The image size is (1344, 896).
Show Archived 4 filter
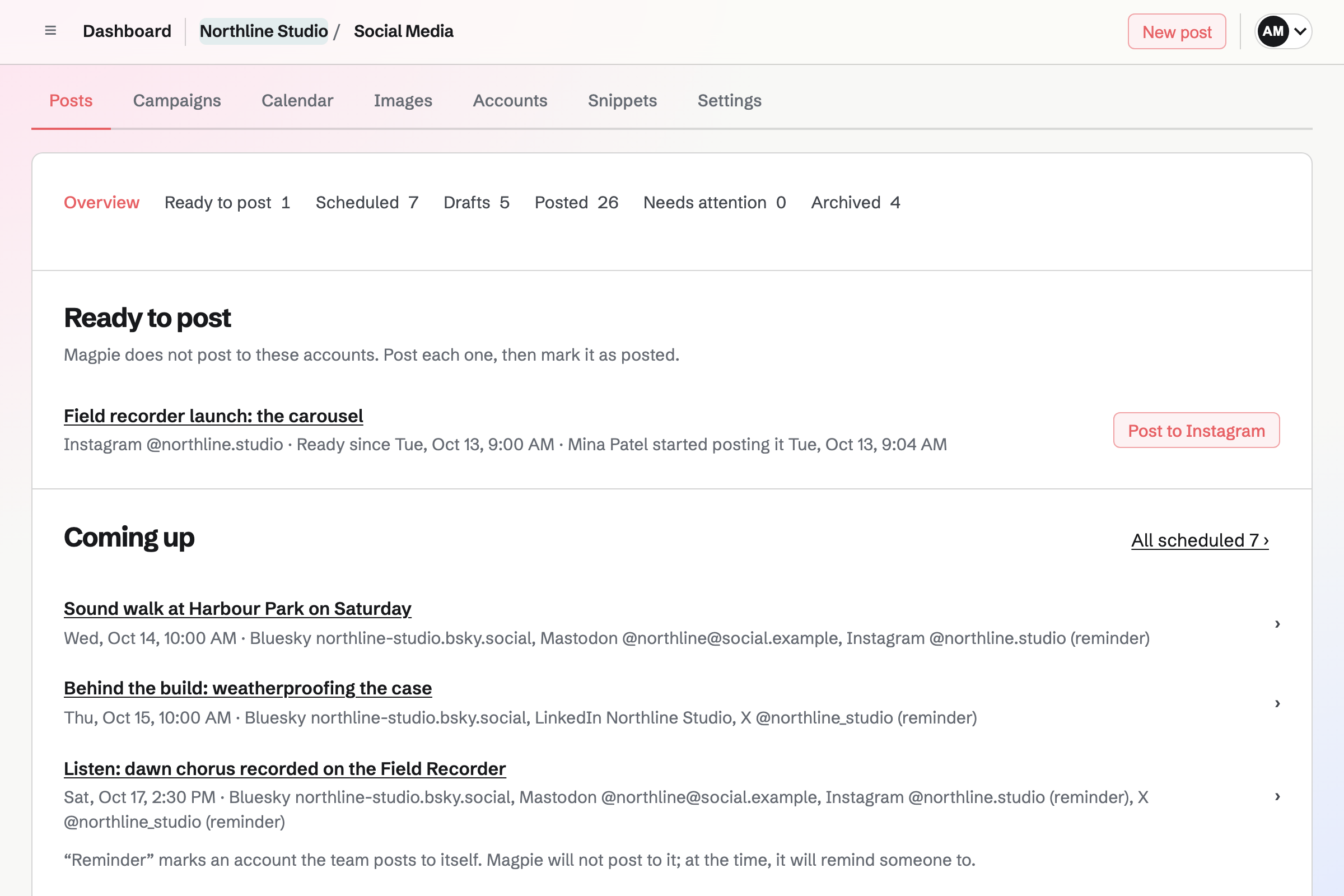point(856,202)
